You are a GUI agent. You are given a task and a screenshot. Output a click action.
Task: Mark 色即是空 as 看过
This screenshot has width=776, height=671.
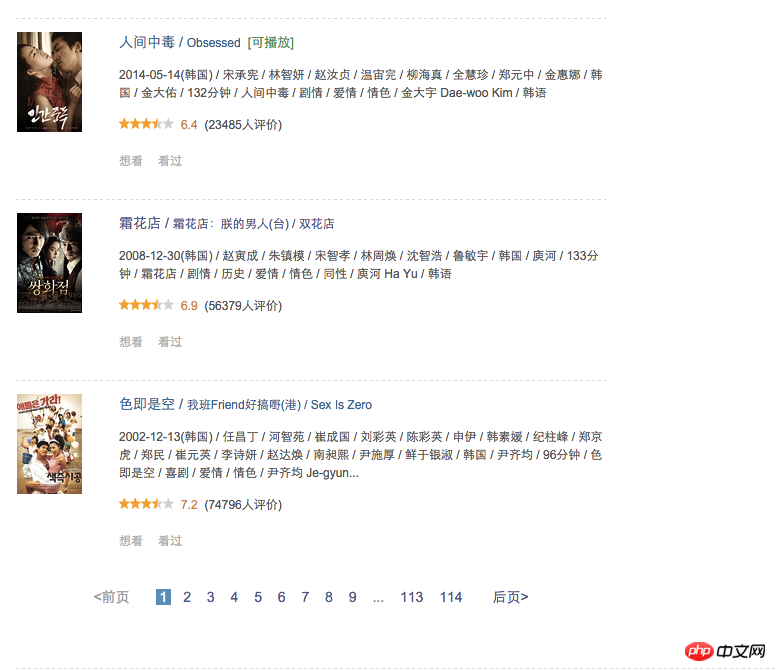pyautogui.click(x=170, y=541)
